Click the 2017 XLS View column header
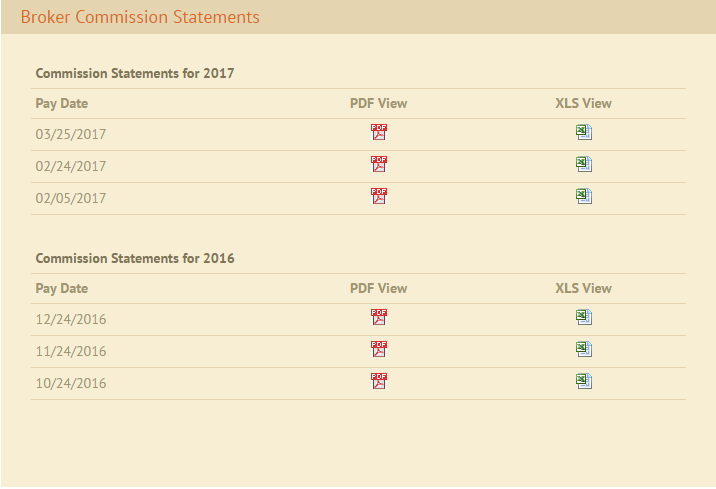The width and height of the screenshot is (716, 489). click(584, 103)
